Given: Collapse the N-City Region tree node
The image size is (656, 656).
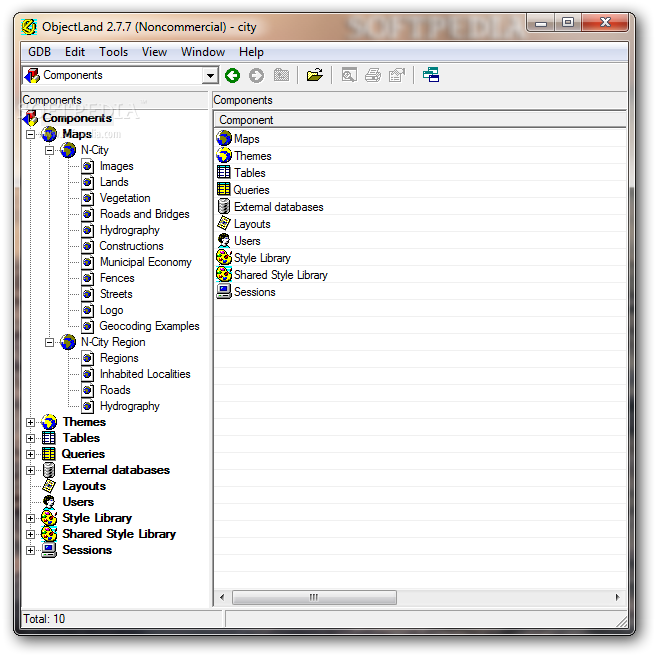Looking at the screenshot, I should [49, 343].
